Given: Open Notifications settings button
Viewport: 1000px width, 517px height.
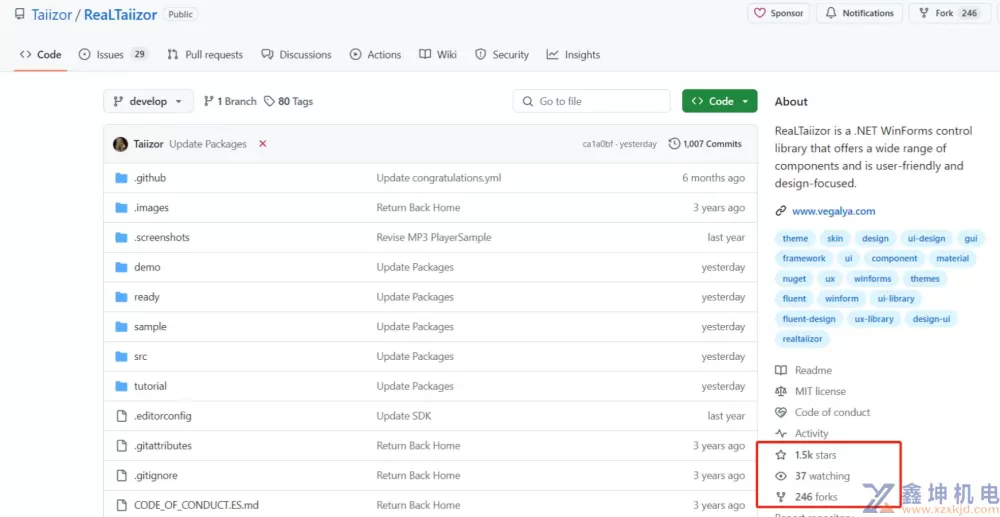Looking at the screenshot, I should (x=860, y=13).
